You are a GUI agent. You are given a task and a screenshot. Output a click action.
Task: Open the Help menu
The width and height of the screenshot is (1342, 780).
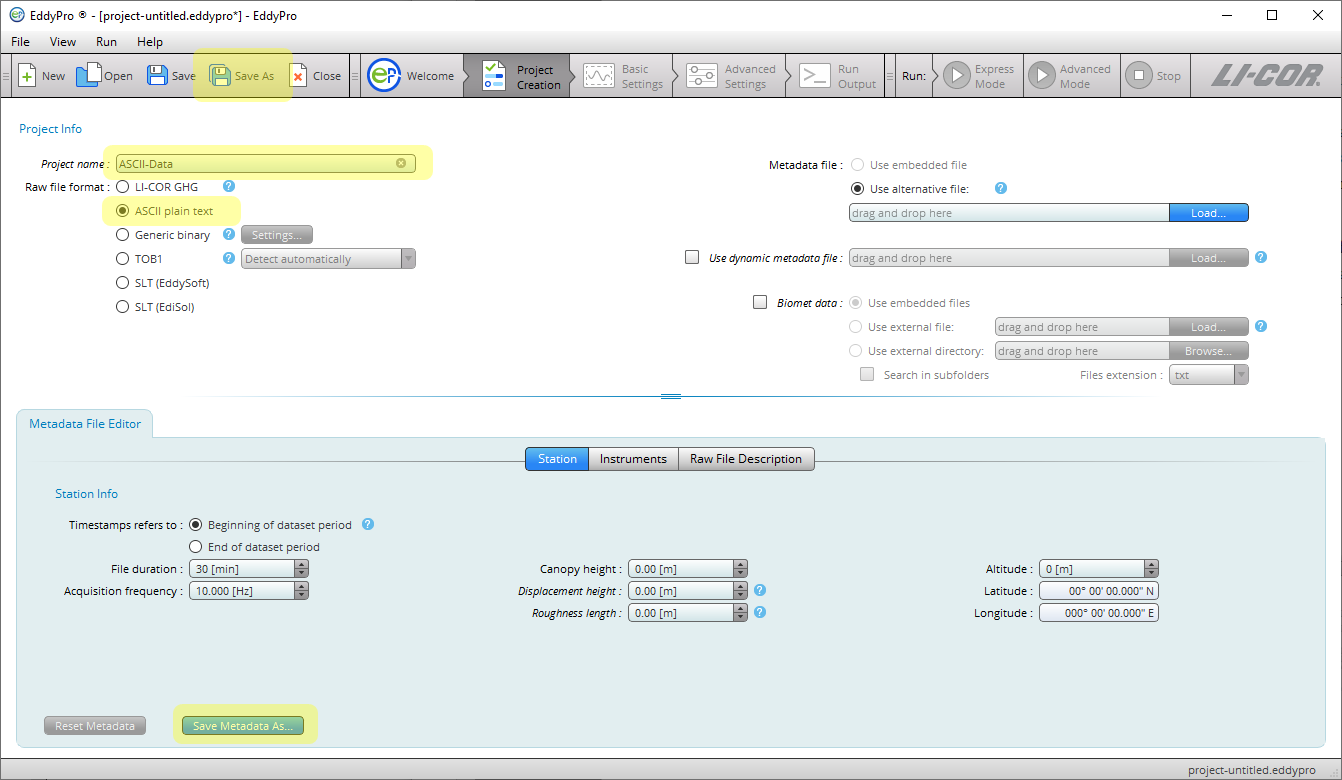coord(150,42)
